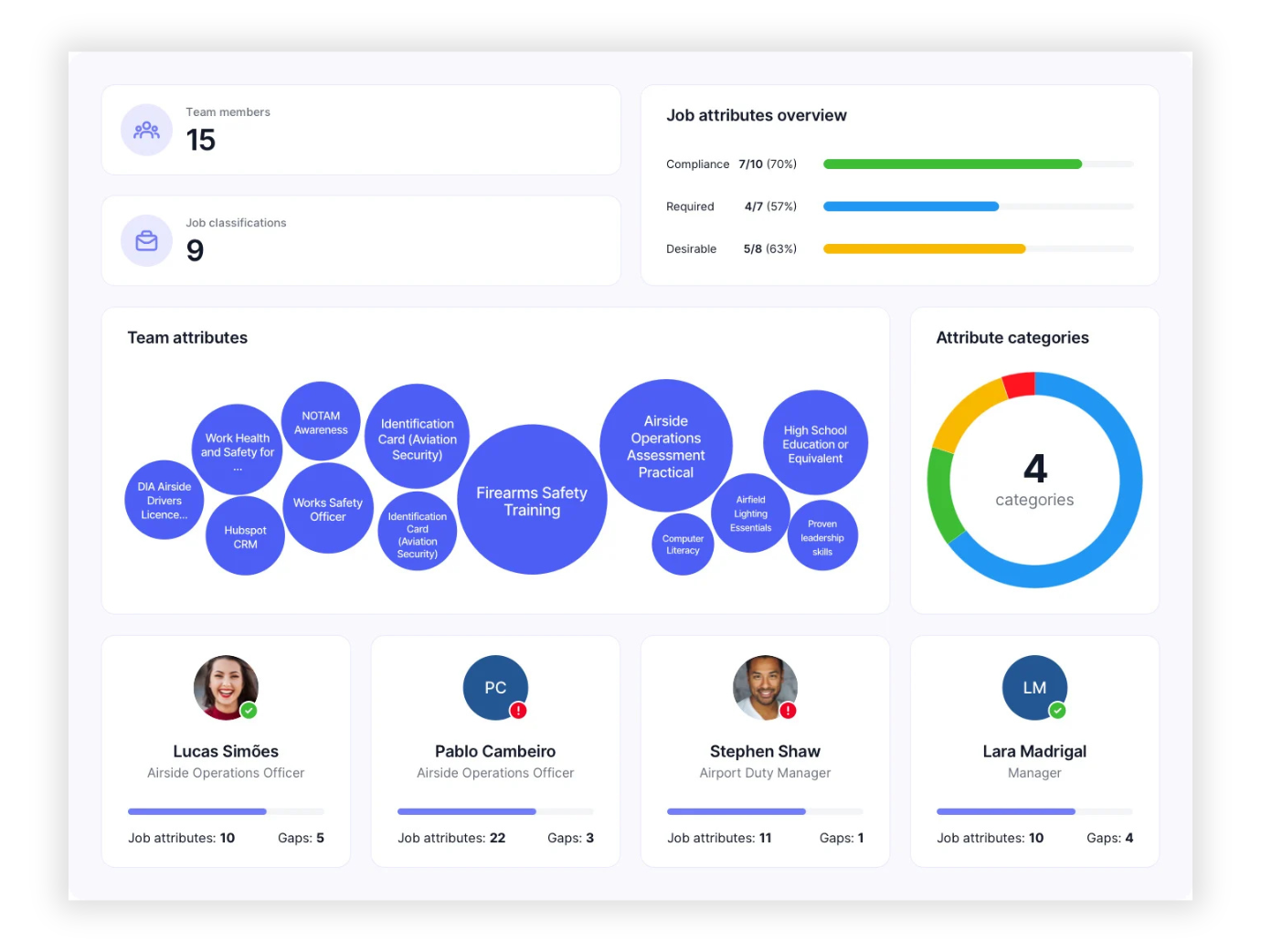Click the LM initials avatar

point(1034,687)
